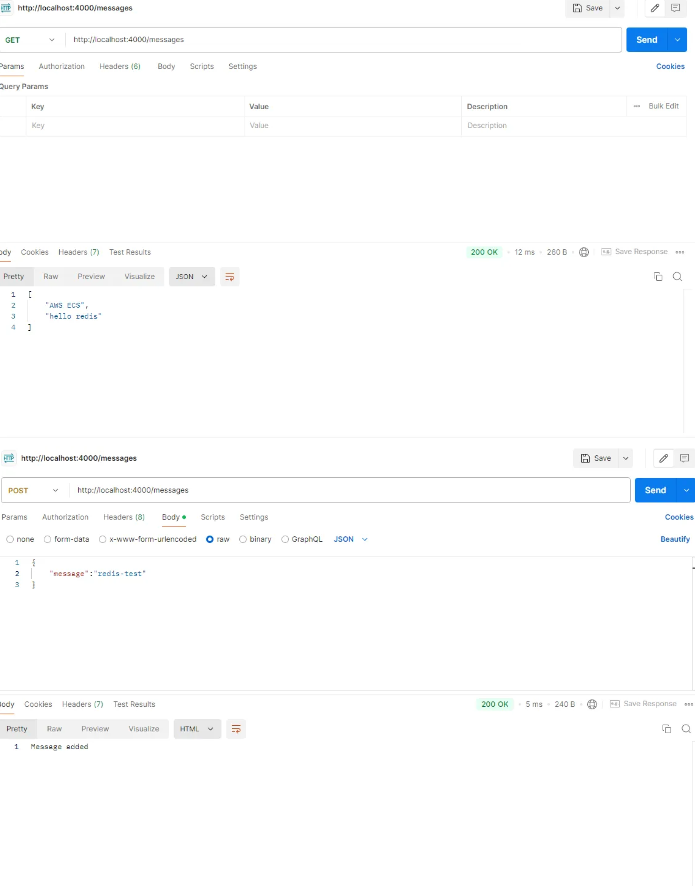Open Headers (7) tab in GET response

(x=78, y=252)
